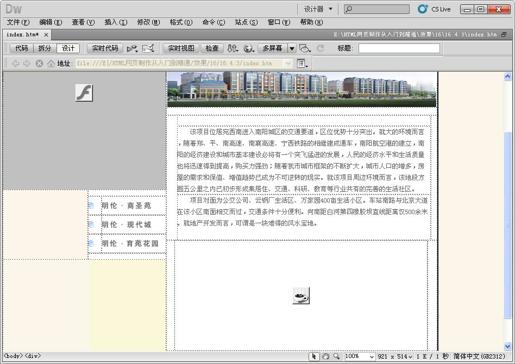Open CS Live services
The width and height of the screenshot is (515, 364).
point(434,9)
